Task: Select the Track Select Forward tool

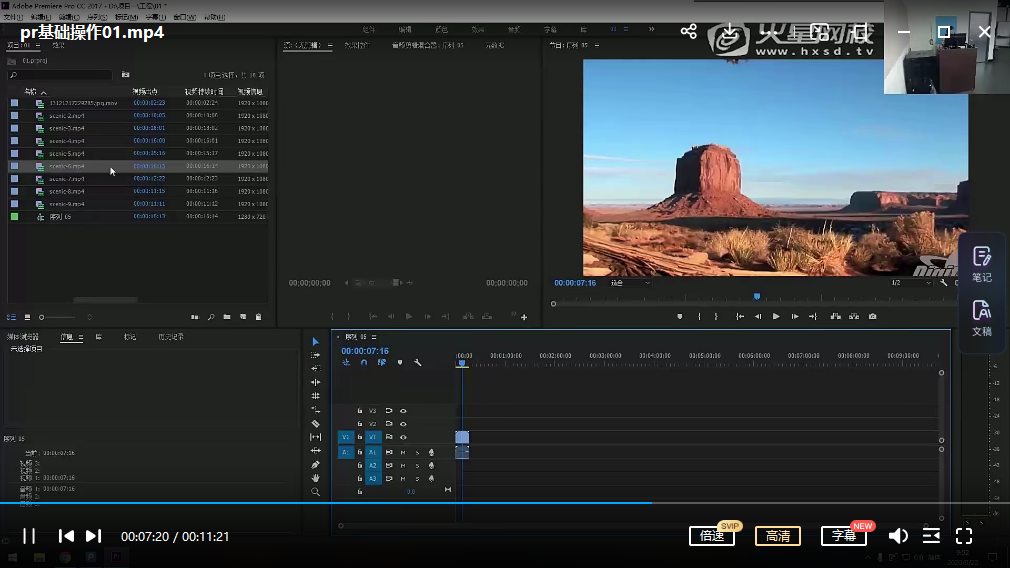Action: (315, 355)
